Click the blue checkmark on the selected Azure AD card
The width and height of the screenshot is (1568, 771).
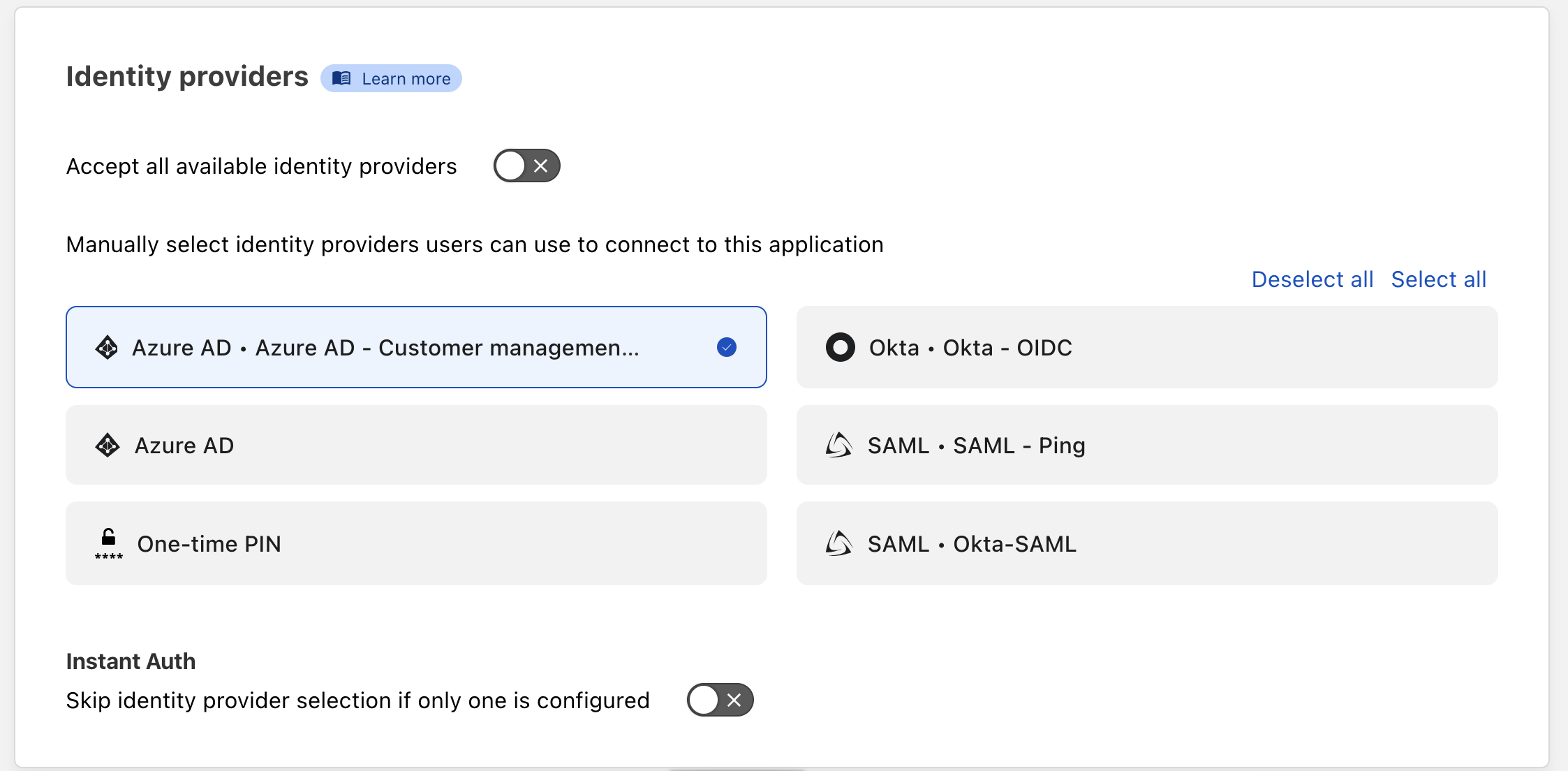click(x=726, y=347)
